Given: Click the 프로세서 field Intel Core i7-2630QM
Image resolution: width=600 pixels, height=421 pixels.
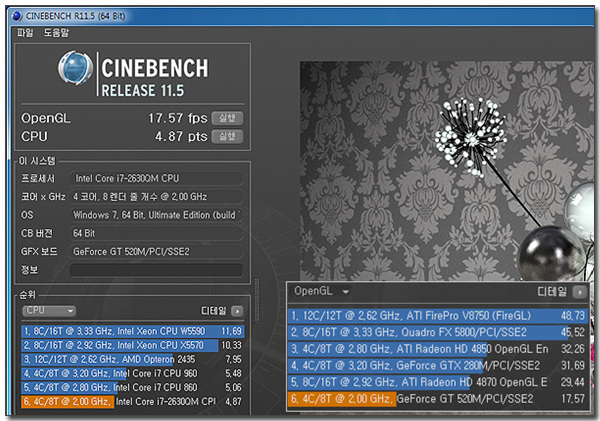Looking at the screenshot, I should (156, 178).
